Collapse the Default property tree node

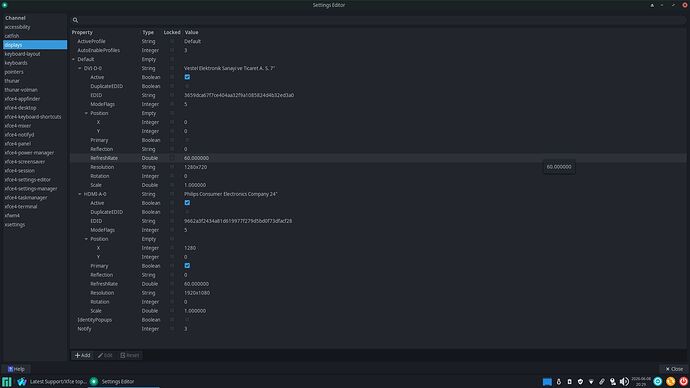[x=73, y=59]
